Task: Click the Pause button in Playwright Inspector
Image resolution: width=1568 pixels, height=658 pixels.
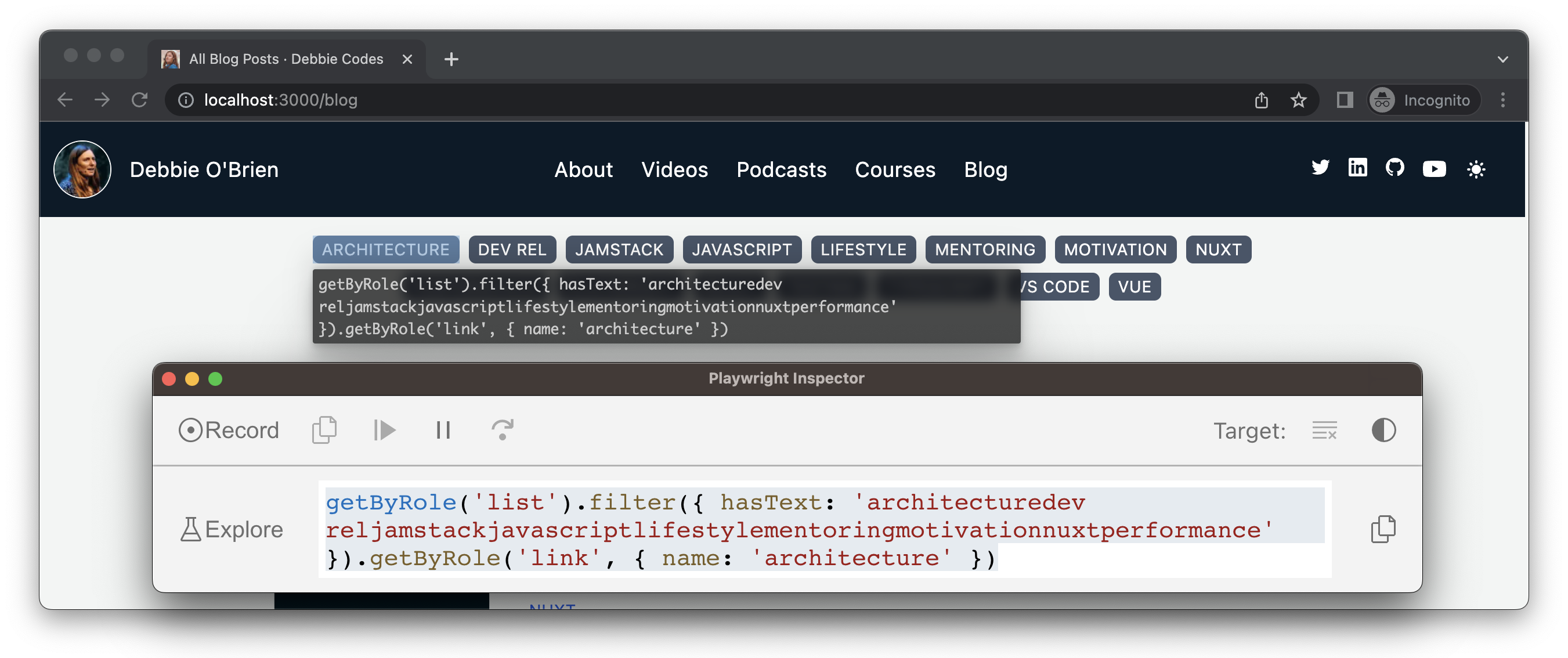Action: pos(442,429)
